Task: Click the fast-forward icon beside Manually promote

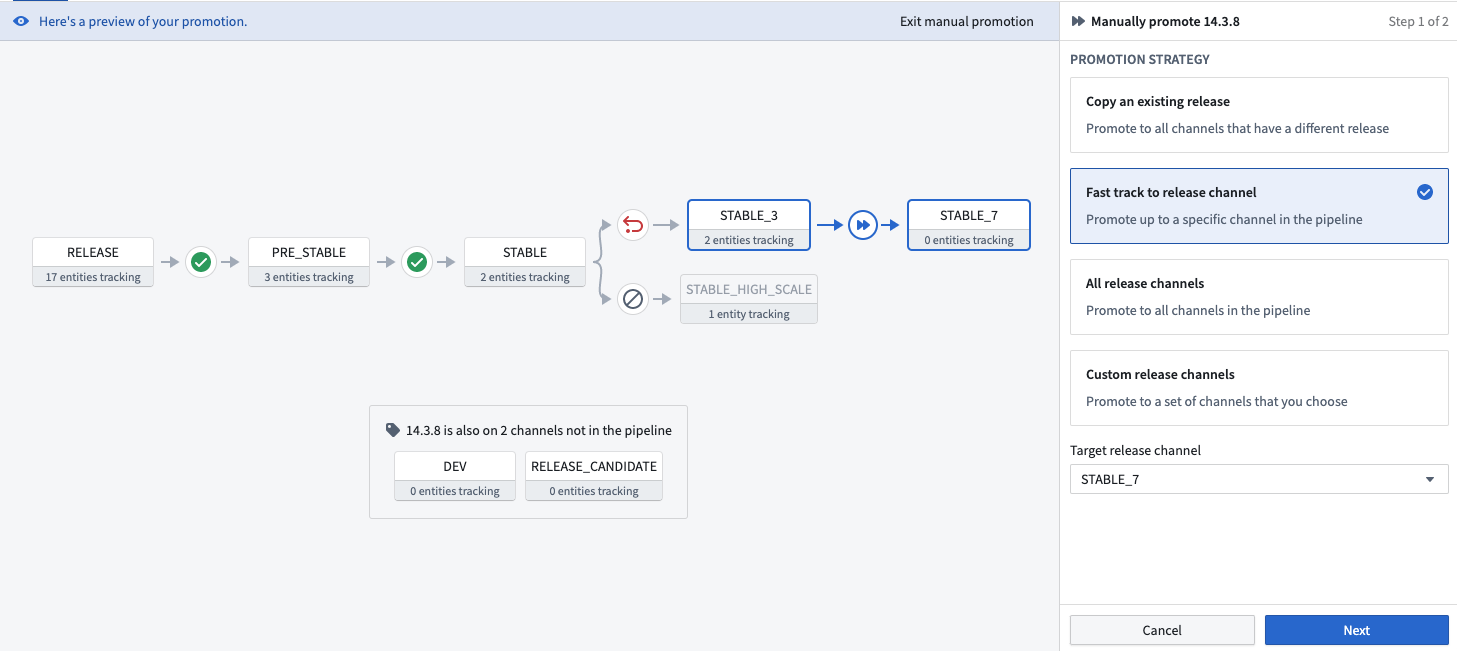Action: 1078,21
